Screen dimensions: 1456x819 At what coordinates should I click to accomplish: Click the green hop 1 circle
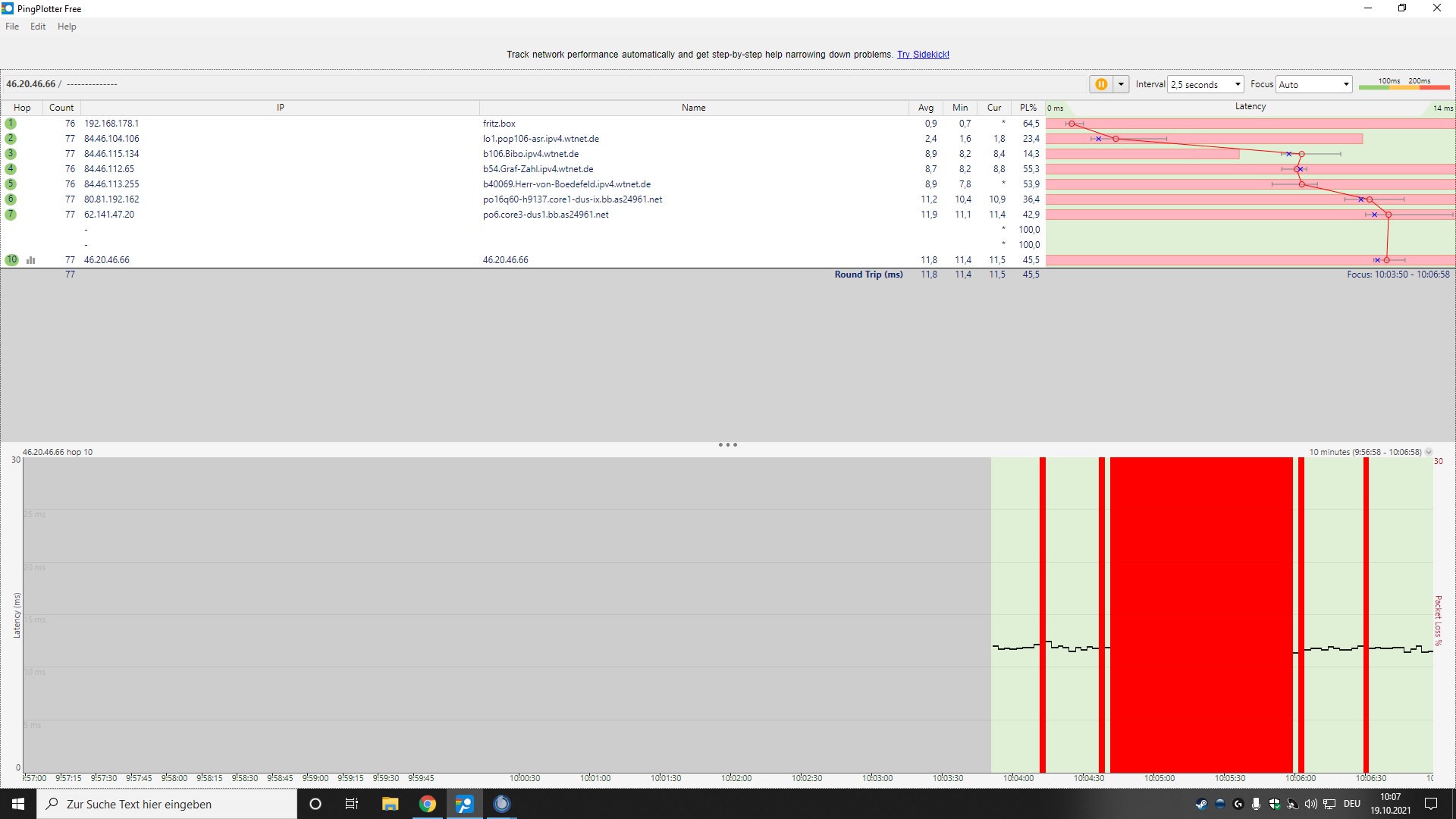coord(11,124)
